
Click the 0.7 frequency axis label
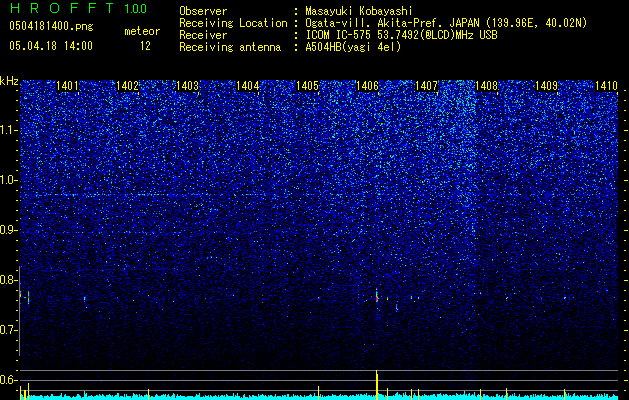click(8, 330)
